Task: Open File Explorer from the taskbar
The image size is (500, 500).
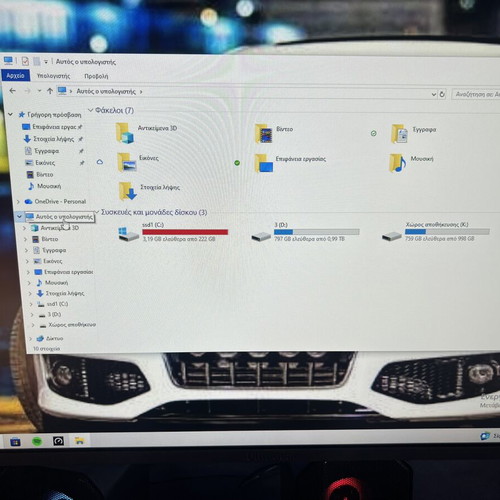Action: pyautogui.click(x=79, y=441)
